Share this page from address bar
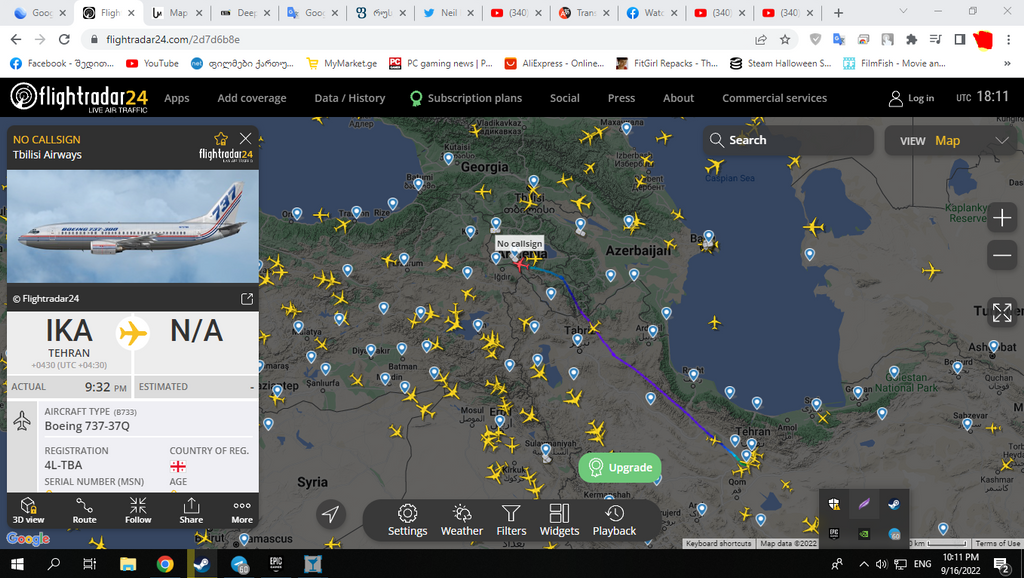The height and width of the screenshot is (578, 1024). pos(761,39)
